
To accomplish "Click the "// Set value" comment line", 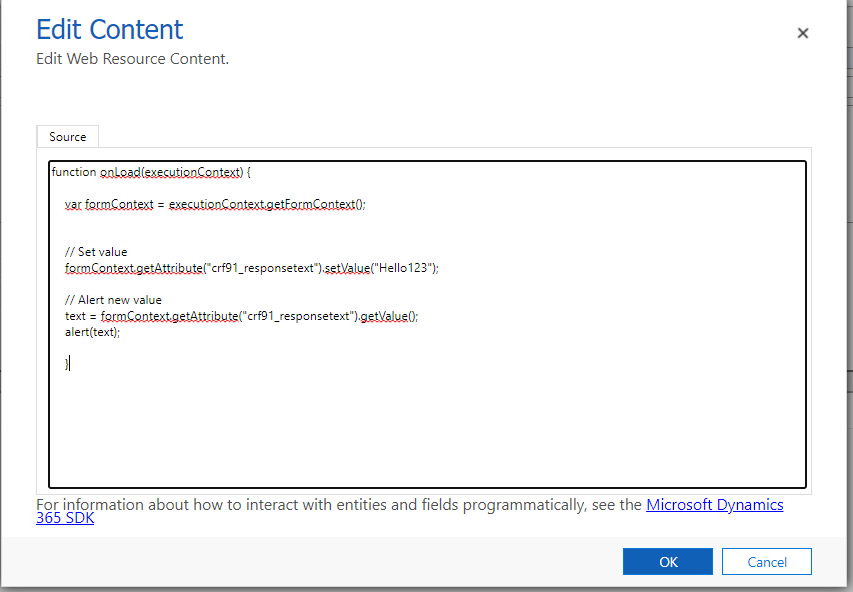I will [95, 251].
